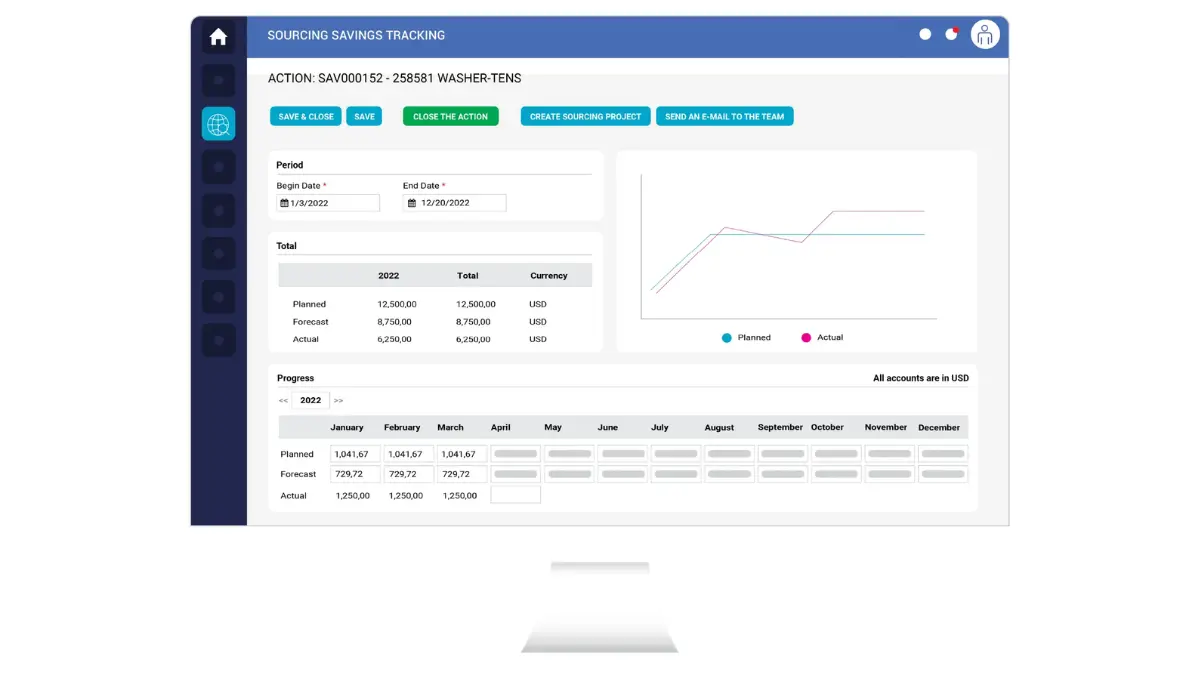
Task: Click the Home icon in sidebar
Action: tap(218, 38)
